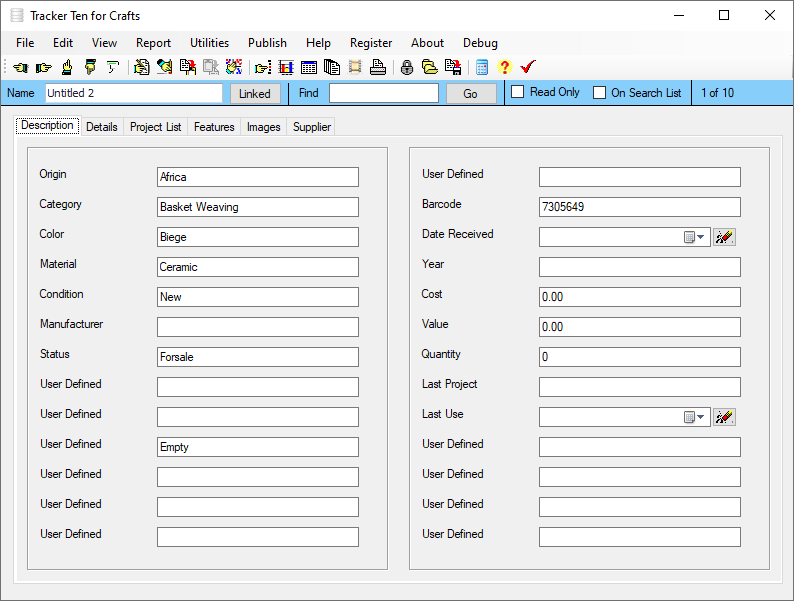Viewport: 794px width, 601px height.
Task: Open the Report menu
Action: click(x=153, y=43)
